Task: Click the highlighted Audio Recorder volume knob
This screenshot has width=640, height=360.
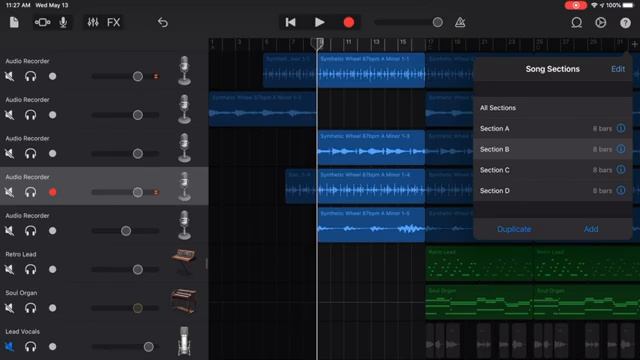Action: click(x=138, y=192)
